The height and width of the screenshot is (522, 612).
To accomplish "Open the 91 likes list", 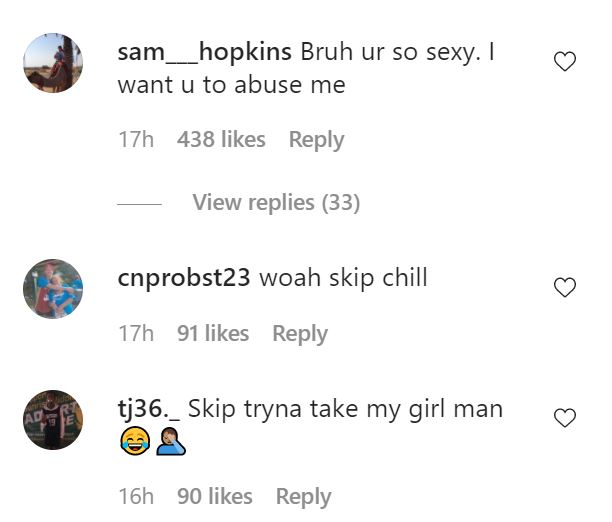I will tap(213, 333).
